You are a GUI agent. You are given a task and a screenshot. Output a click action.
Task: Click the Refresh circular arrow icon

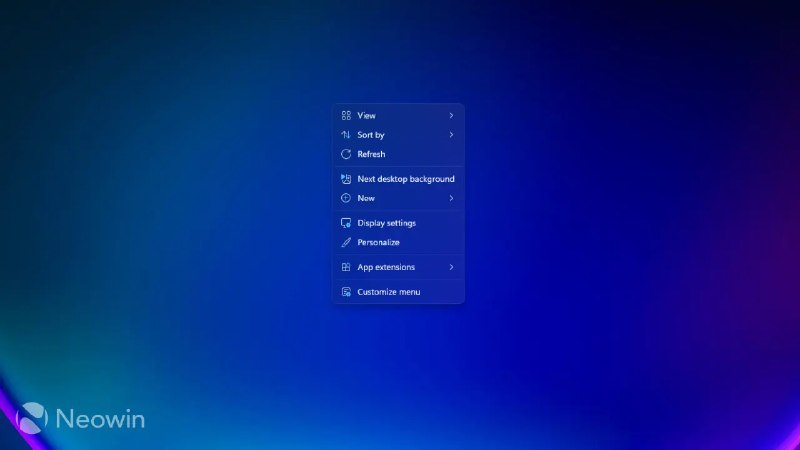click(346, 154)
